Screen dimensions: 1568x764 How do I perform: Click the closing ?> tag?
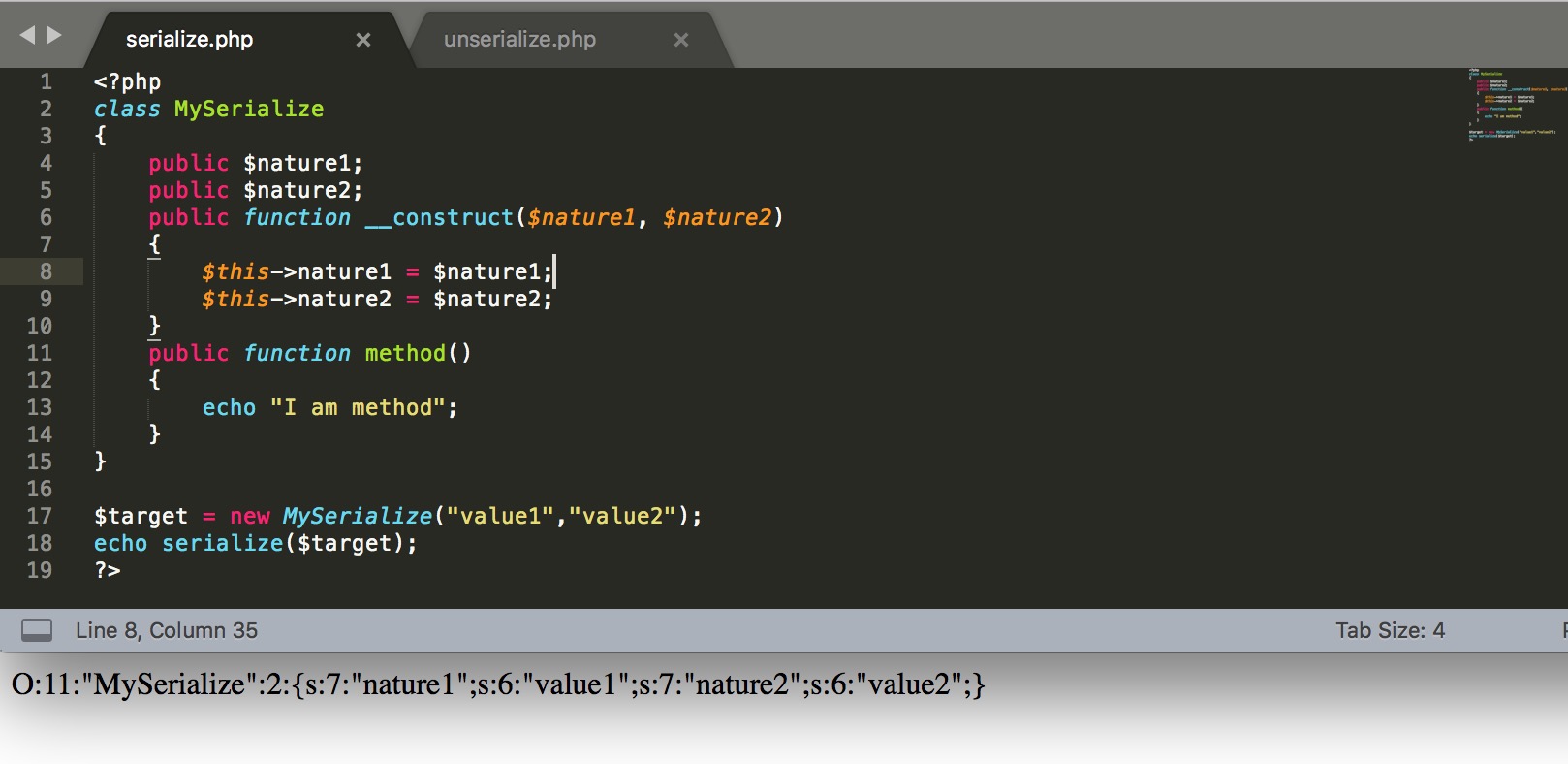[x=107, y=570]
